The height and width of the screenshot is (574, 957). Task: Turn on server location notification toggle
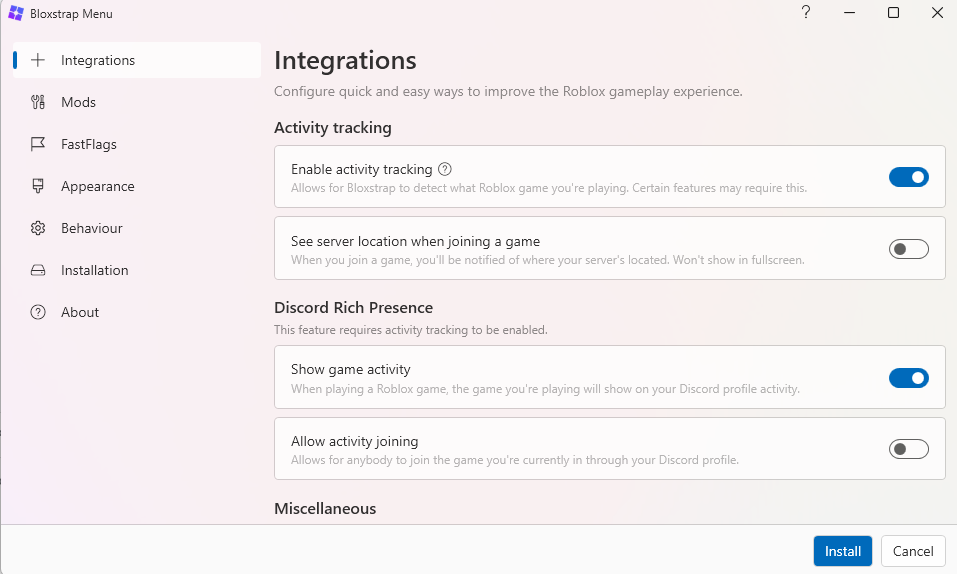coord(908,249)
